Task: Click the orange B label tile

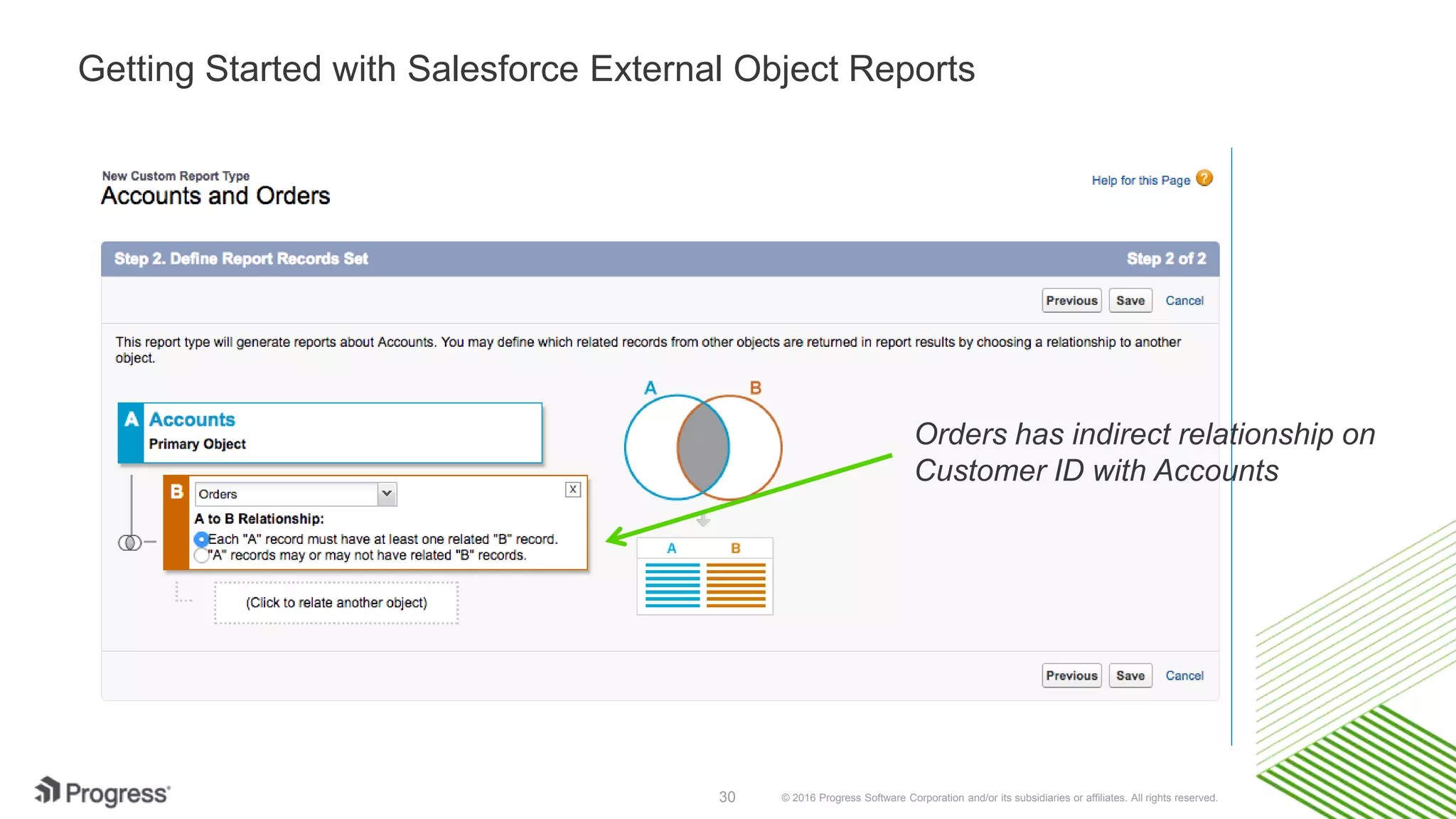Action: coord(176,523)
